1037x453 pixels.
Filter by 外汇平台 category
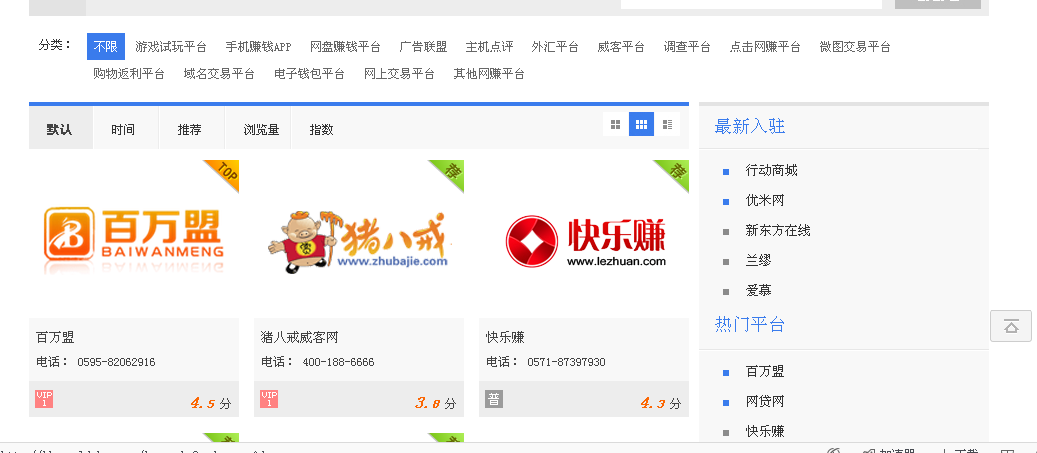click(555, 47)
